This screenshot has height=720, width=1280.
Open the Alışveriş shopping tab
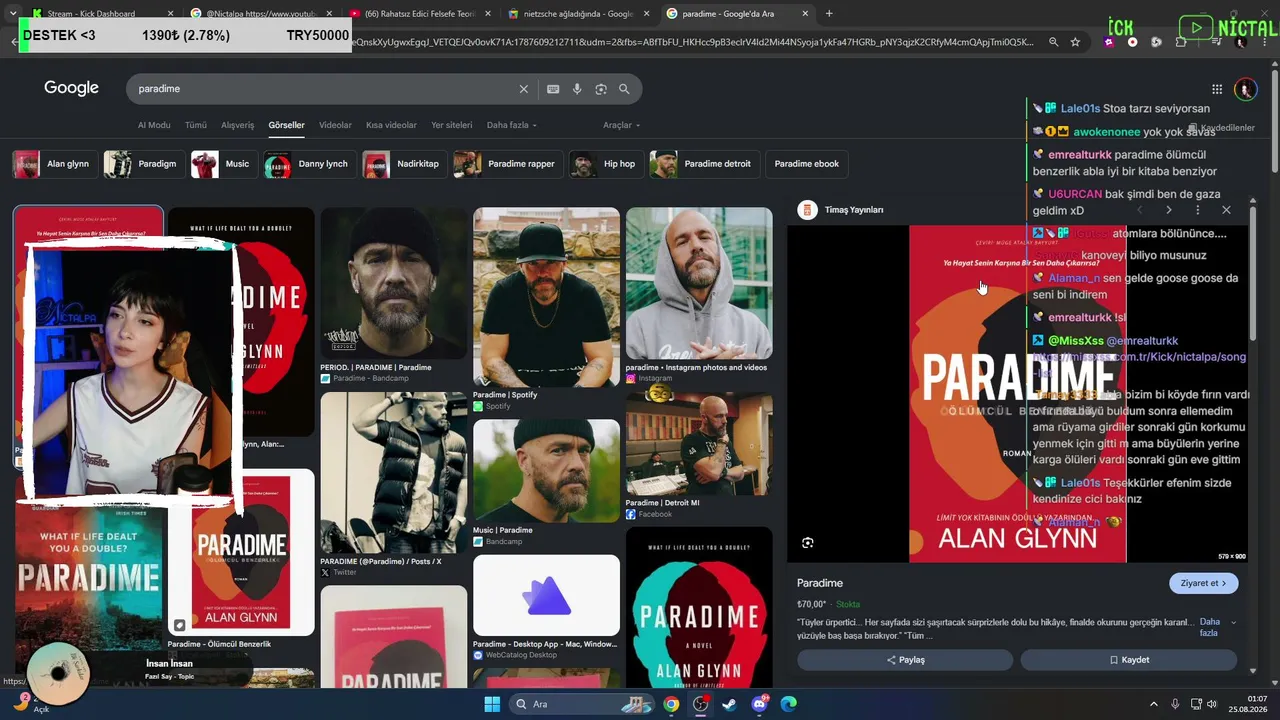click(x=237, y=125)
